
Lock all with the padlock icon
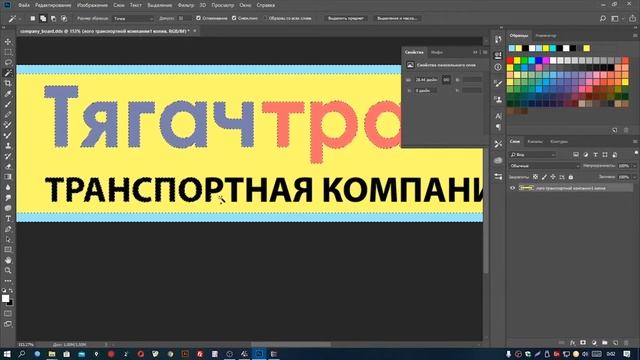[x=571, y=177]
